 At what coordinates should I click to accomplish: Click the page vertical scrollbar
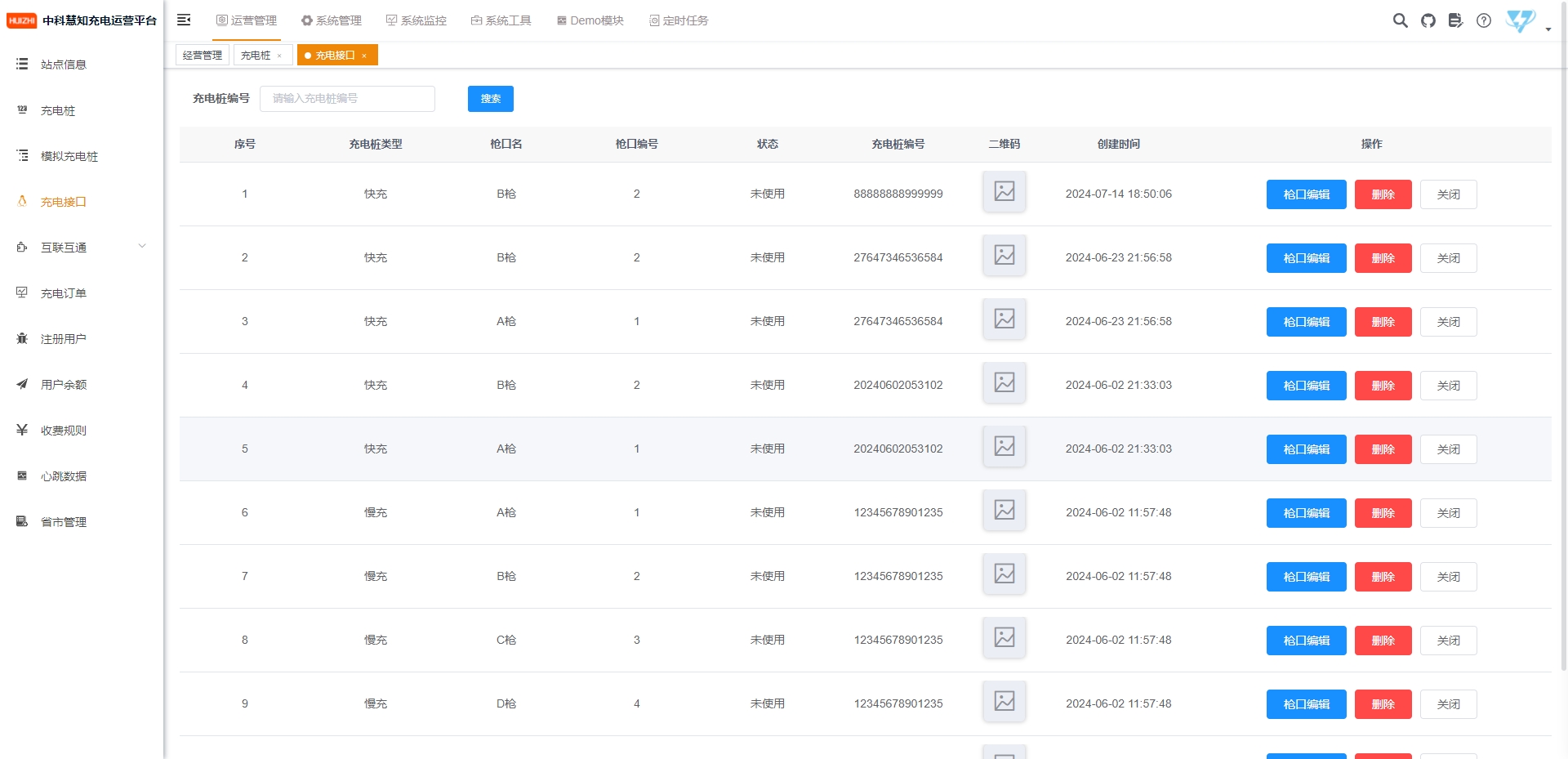[x=1564, y=335]
